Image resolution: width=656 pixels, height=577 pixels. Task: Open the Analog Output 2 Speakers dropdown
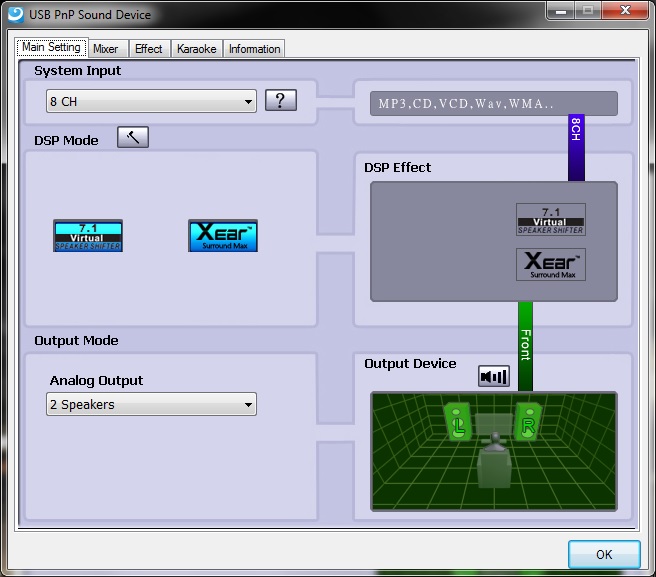click(151, 404)
